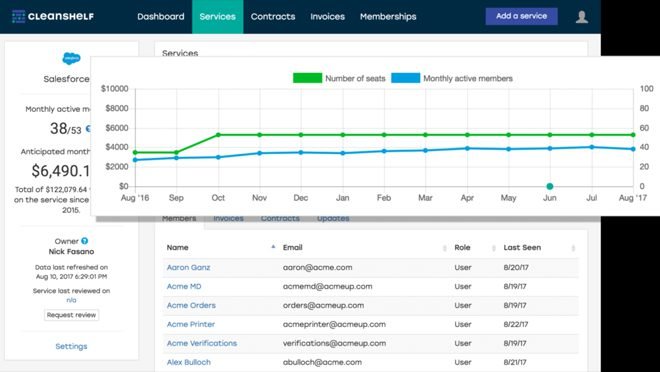Image resolution: width=660 pixels, height=372 pixels.
Task: Click the Cleanshelf logo
Action: click(53, 16)
